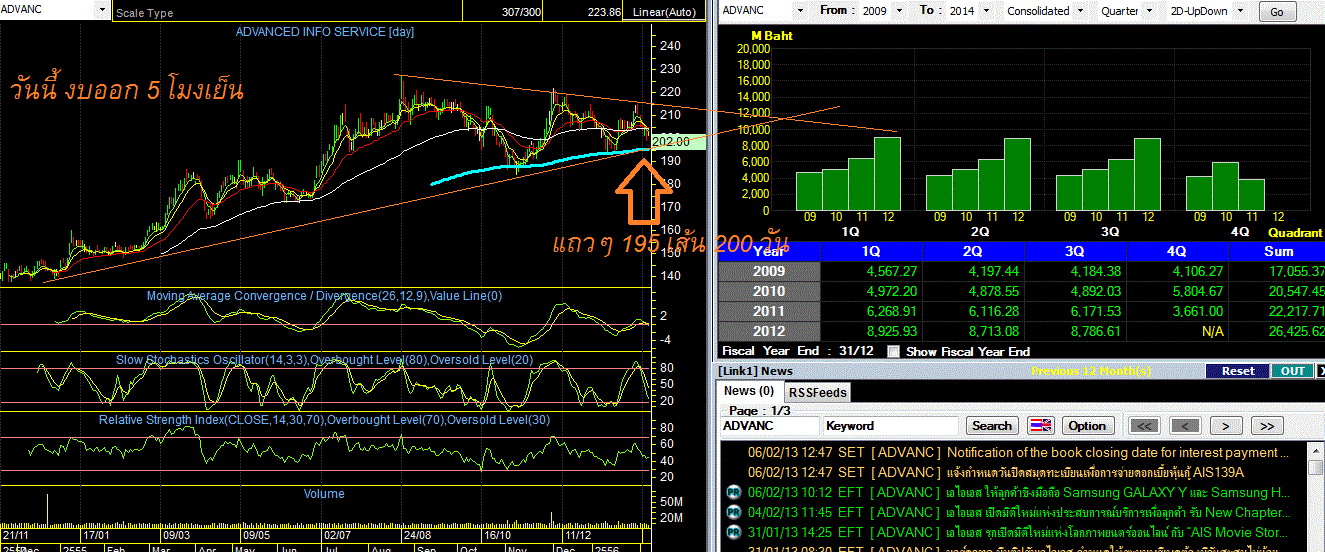The image size is (1325, 552).
Task: Expand the Consolidated statement type dropdown
Action: (x=1079, y=11)
